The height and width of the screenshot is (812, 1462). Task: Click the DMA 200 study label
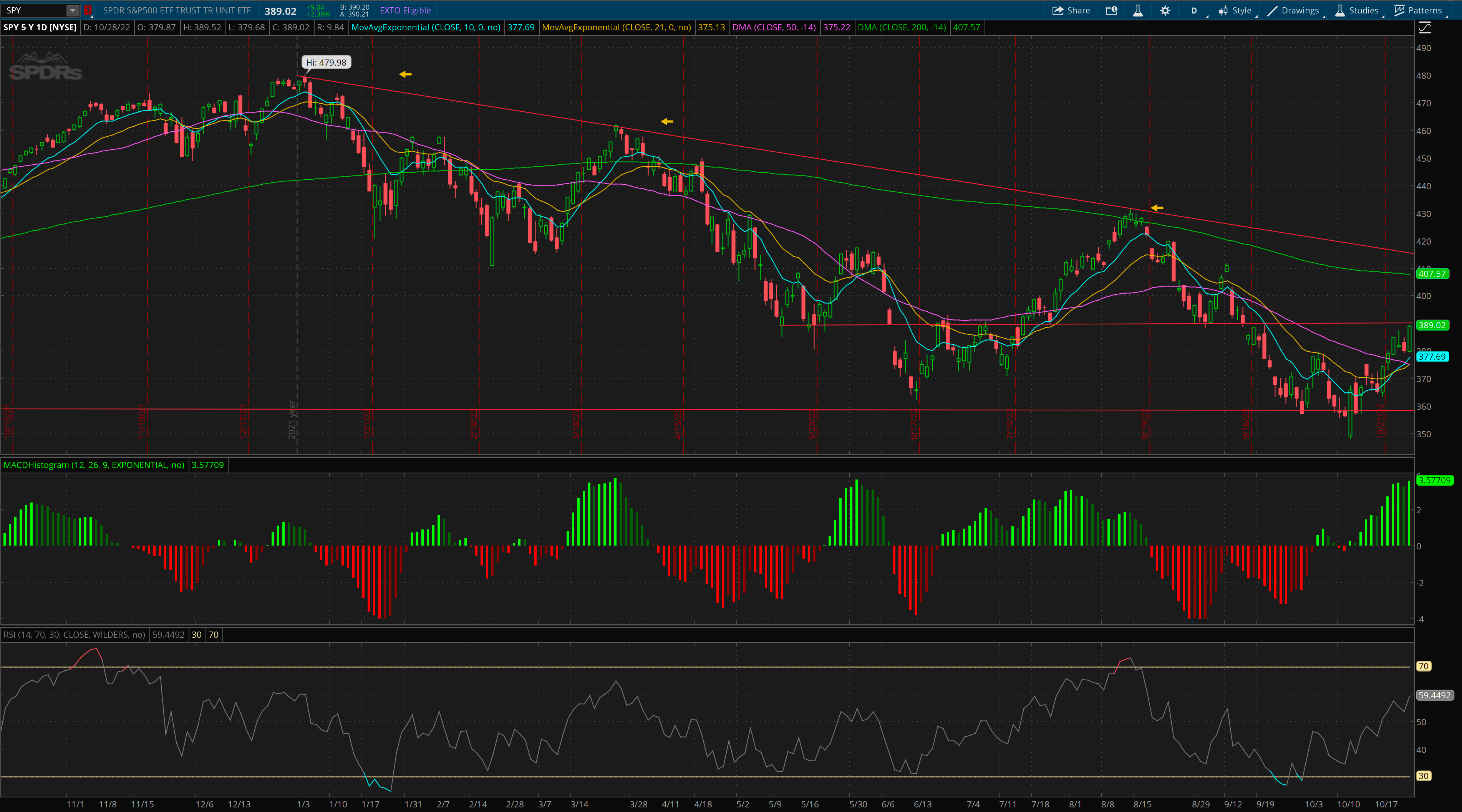[901, 27]
